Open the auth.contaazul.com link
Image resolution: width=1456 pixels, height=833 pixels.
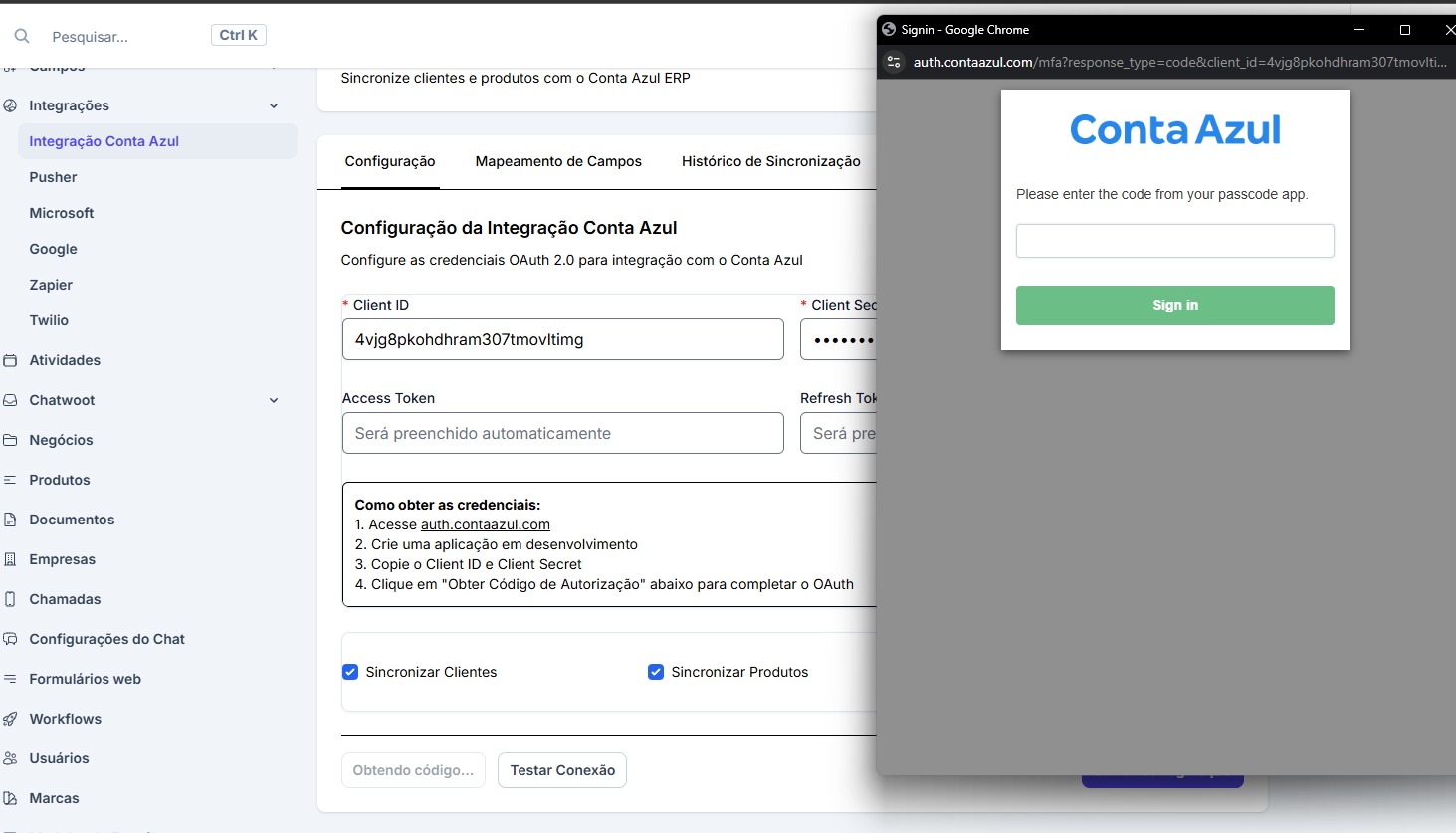485,524
